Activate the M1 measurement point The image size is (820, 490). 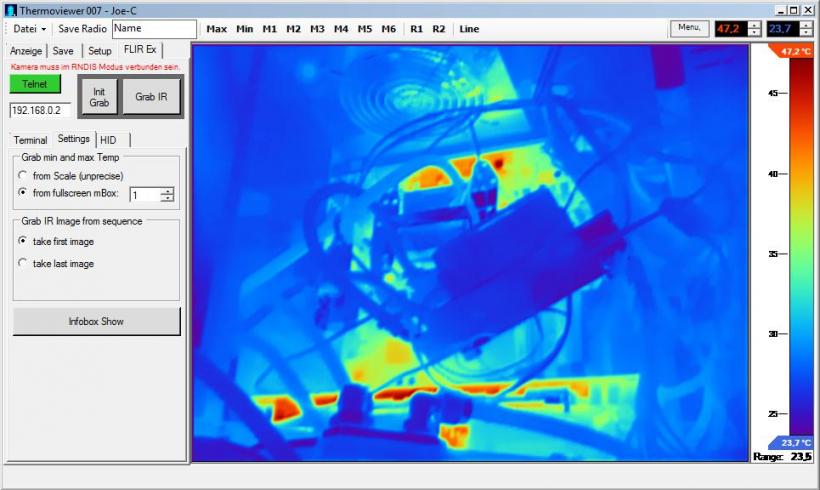coord(270,29)
